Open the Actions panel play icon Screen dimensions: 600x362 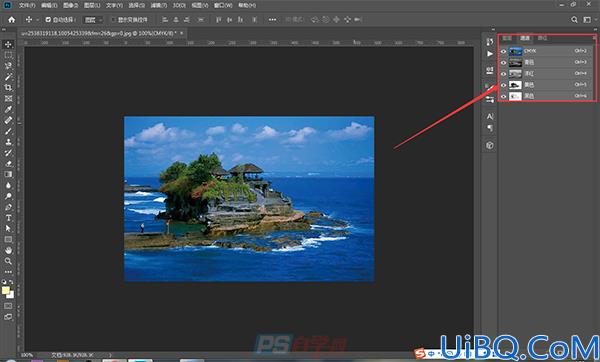(490, 54)
